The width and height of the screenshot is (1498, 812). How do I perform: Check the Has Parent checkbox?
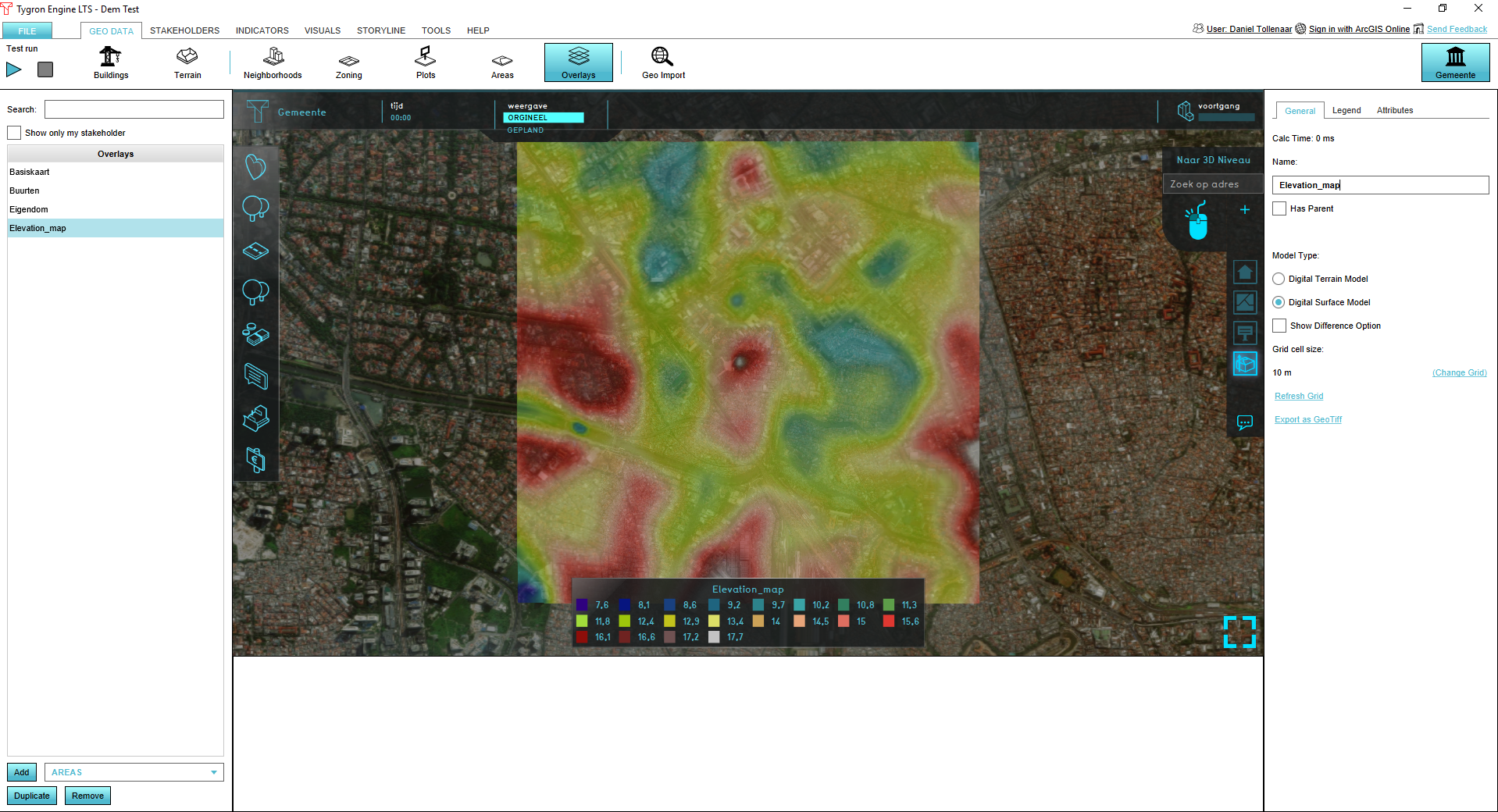pos(1279,208)
